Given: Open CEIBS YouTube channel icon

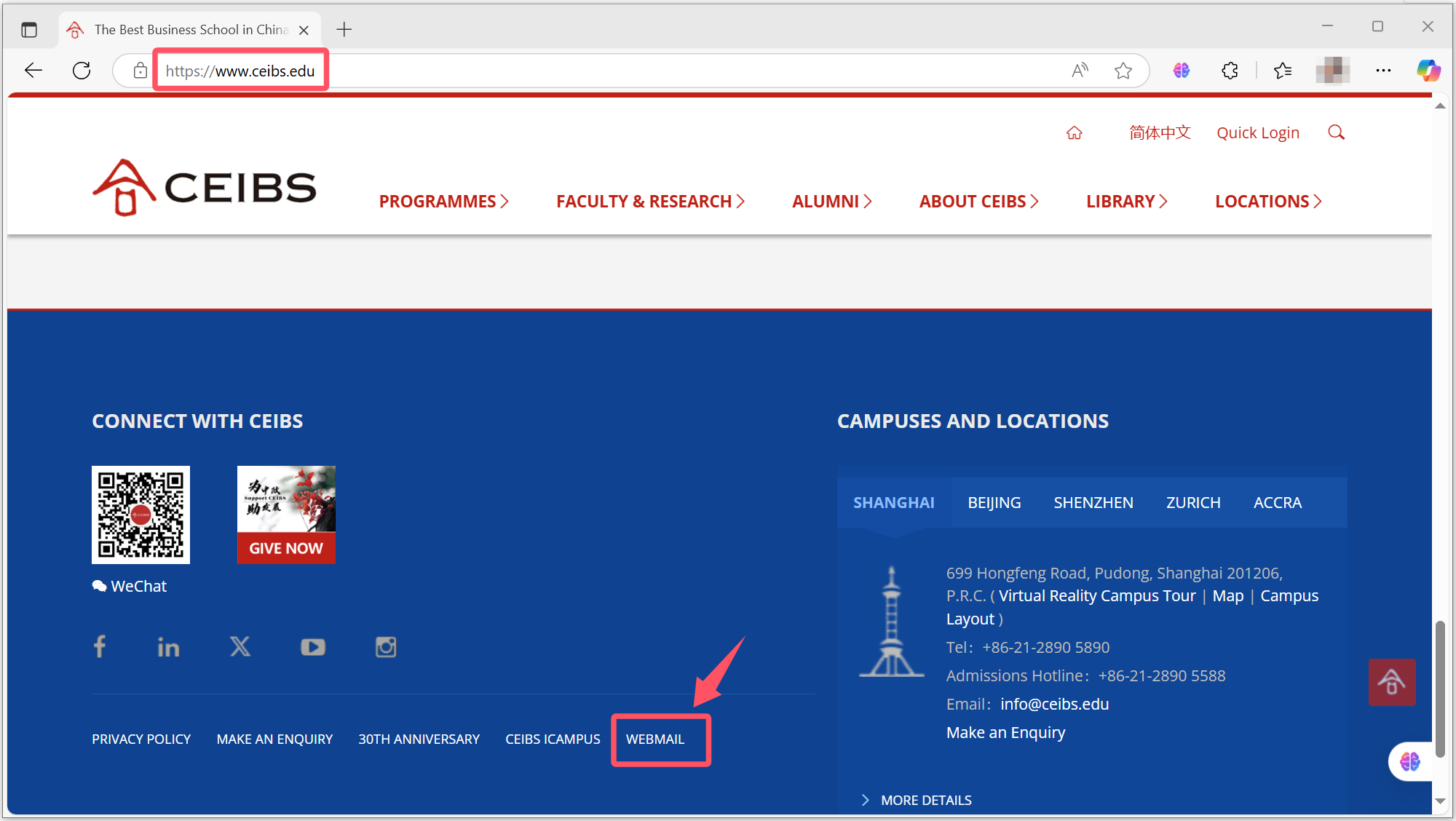Looking at the screenshot, I should (x=313, y=647).
